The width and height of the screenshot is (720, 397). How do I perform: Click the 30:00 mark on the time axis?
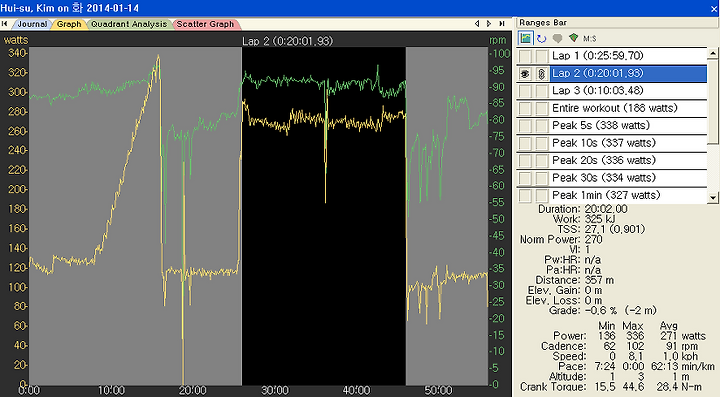coord(275,391)
